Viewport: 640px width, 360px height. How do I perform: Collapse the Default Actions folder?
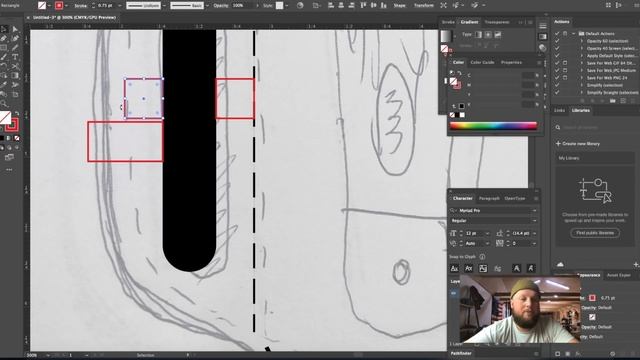click(x=573, y=33)
